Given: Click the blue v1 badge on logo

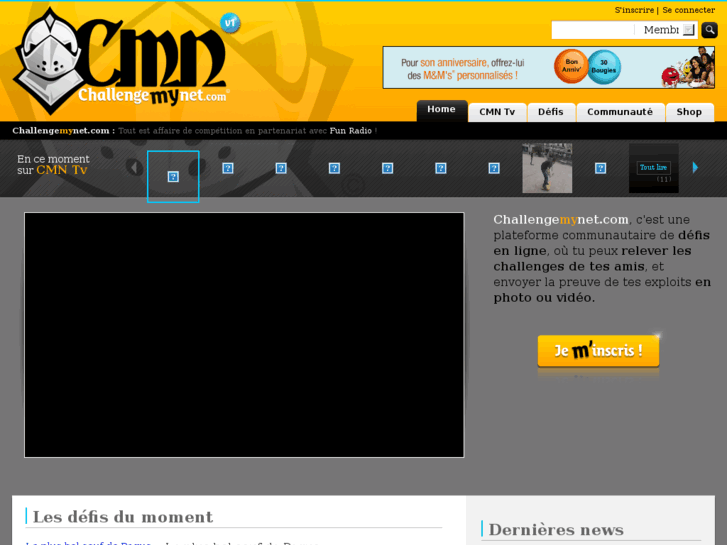Looking at the screenshot, I should [x=230, y=23].
